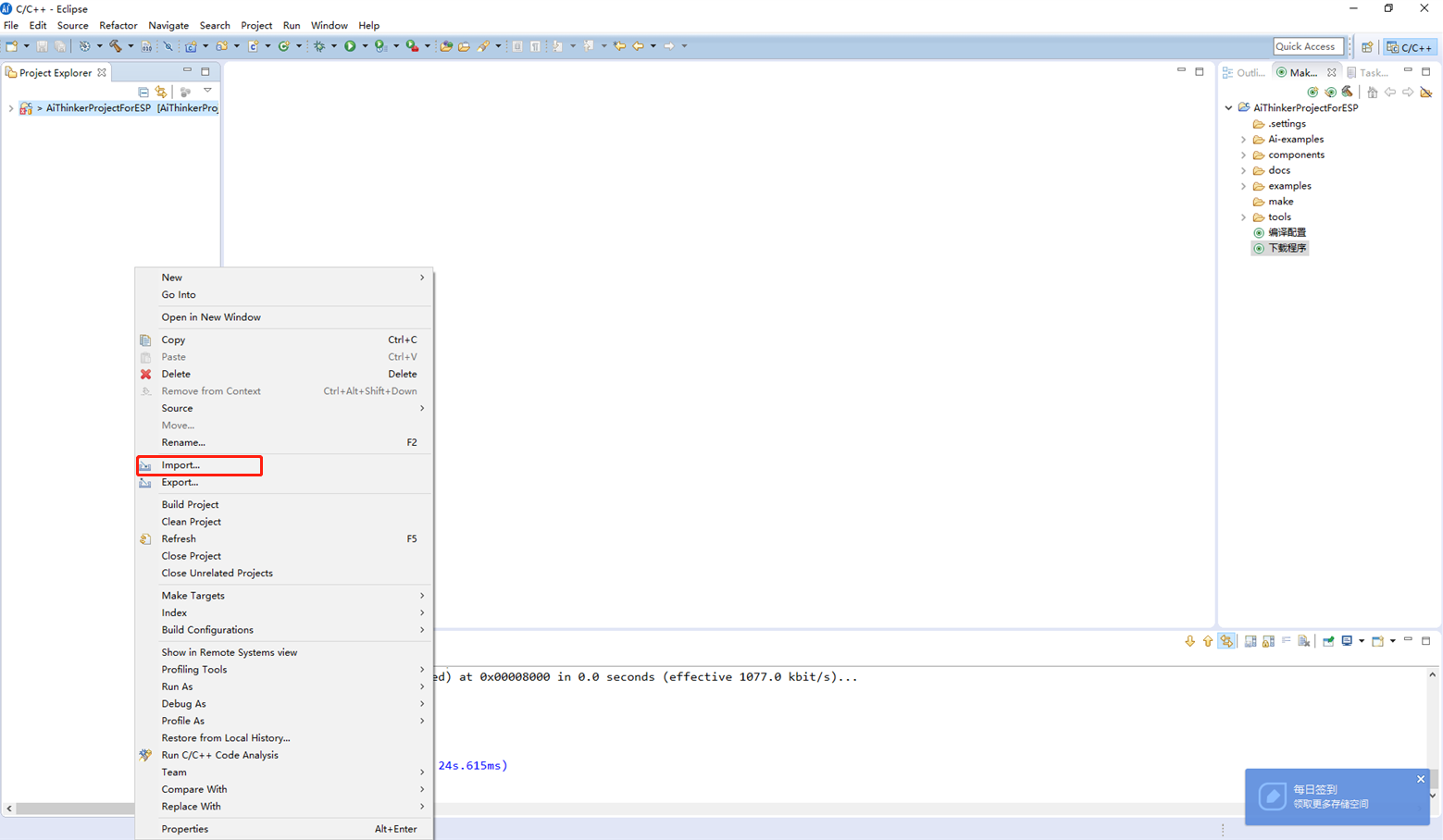Expand the components folder
This screenshot has width=1443, height=840.
tap(1244, 155)
